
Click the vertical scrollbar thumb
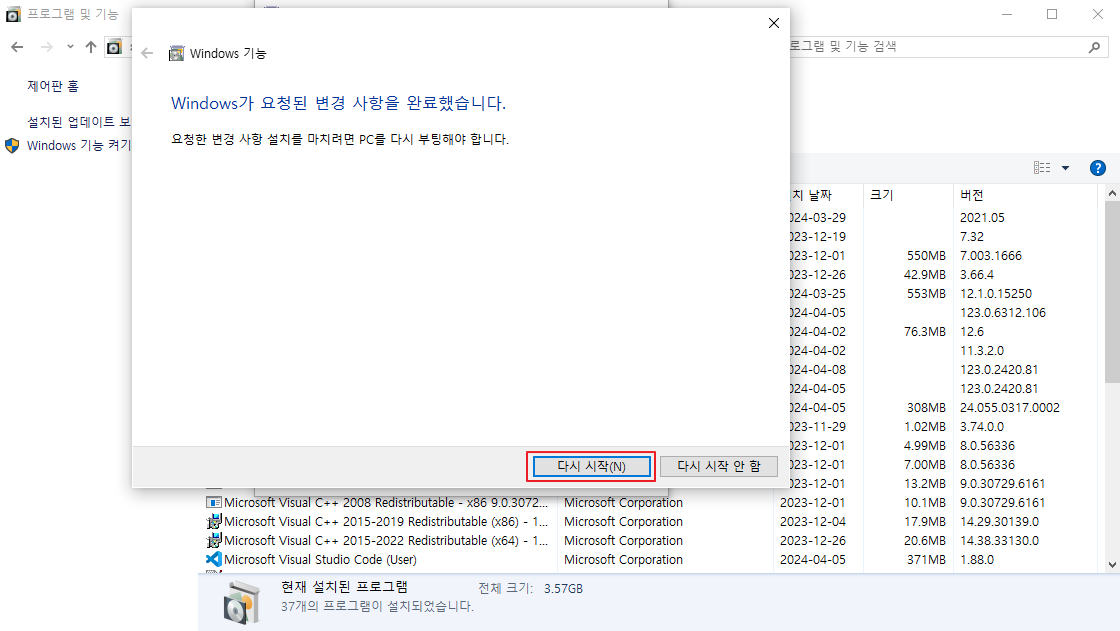[1112, 293]
